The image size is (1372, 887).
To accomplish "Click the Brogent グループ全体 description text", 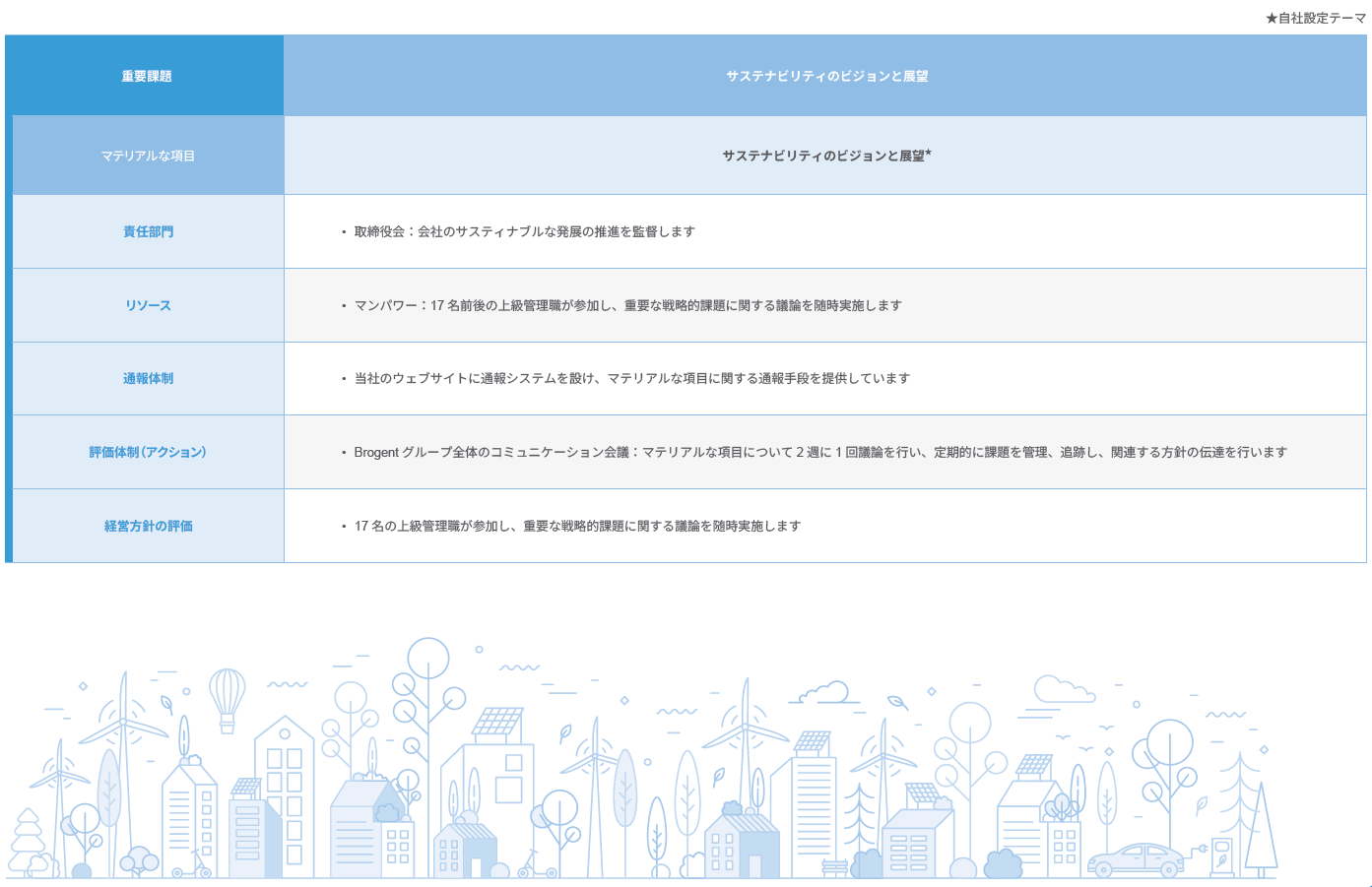I will (820, 452).
